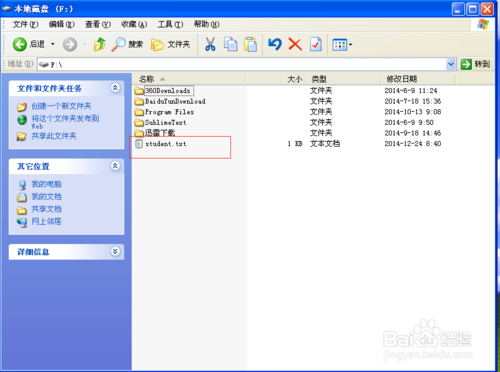Toggle the Folders (文件夹) pane button
Screen dimensions: 500x372
click(170, 44)
